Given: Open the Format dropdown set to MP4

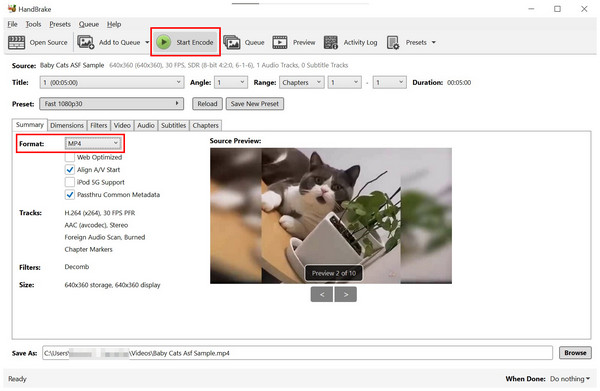Looking at the screenshot, I should 93,143.
